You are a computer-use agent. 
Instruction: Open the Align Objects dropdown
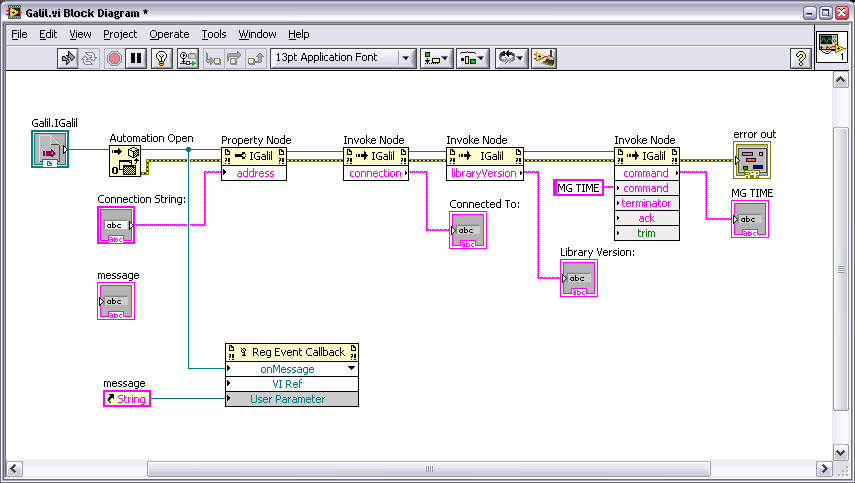click(436, 58)
